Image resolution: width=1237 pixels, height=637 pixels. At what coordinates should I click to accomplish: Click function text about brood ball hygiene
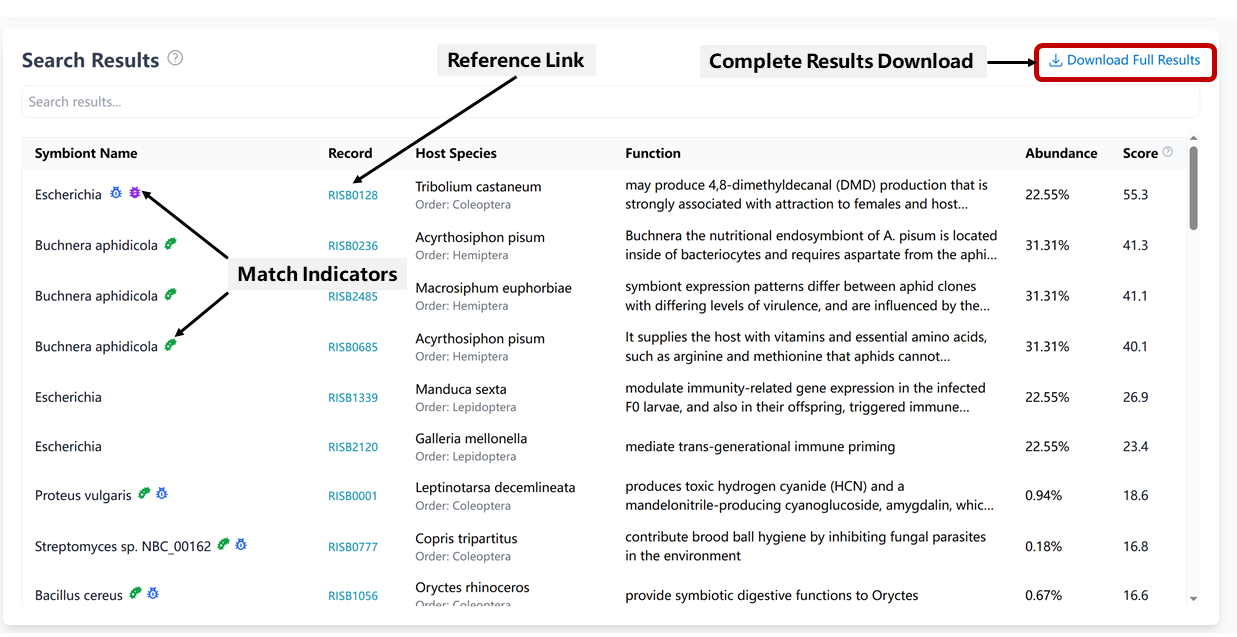(805, 547)
